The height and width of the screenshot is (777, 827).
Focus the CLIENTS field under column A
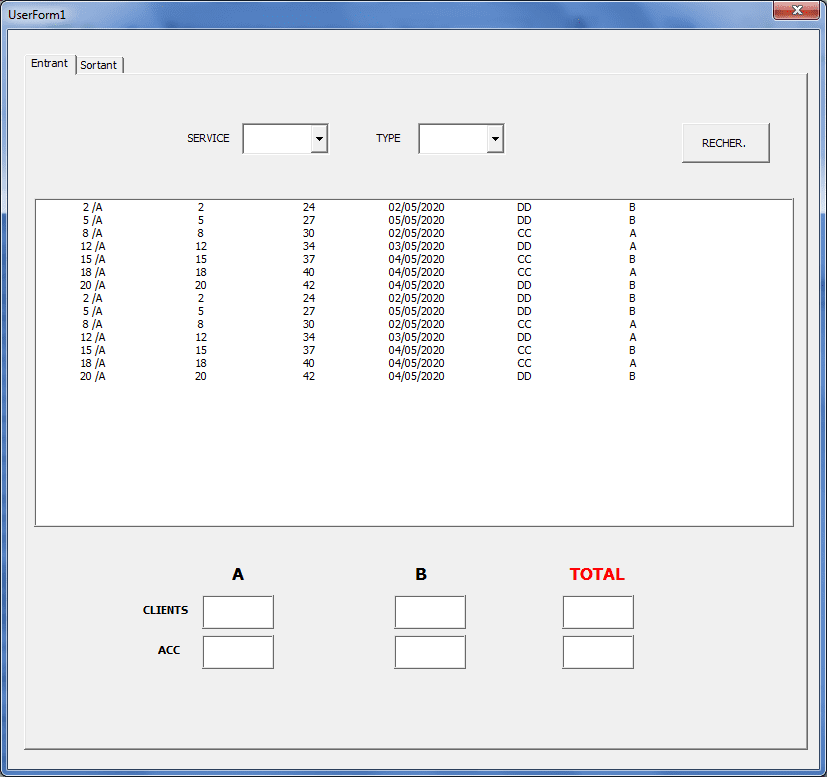[x=238, y=612]
